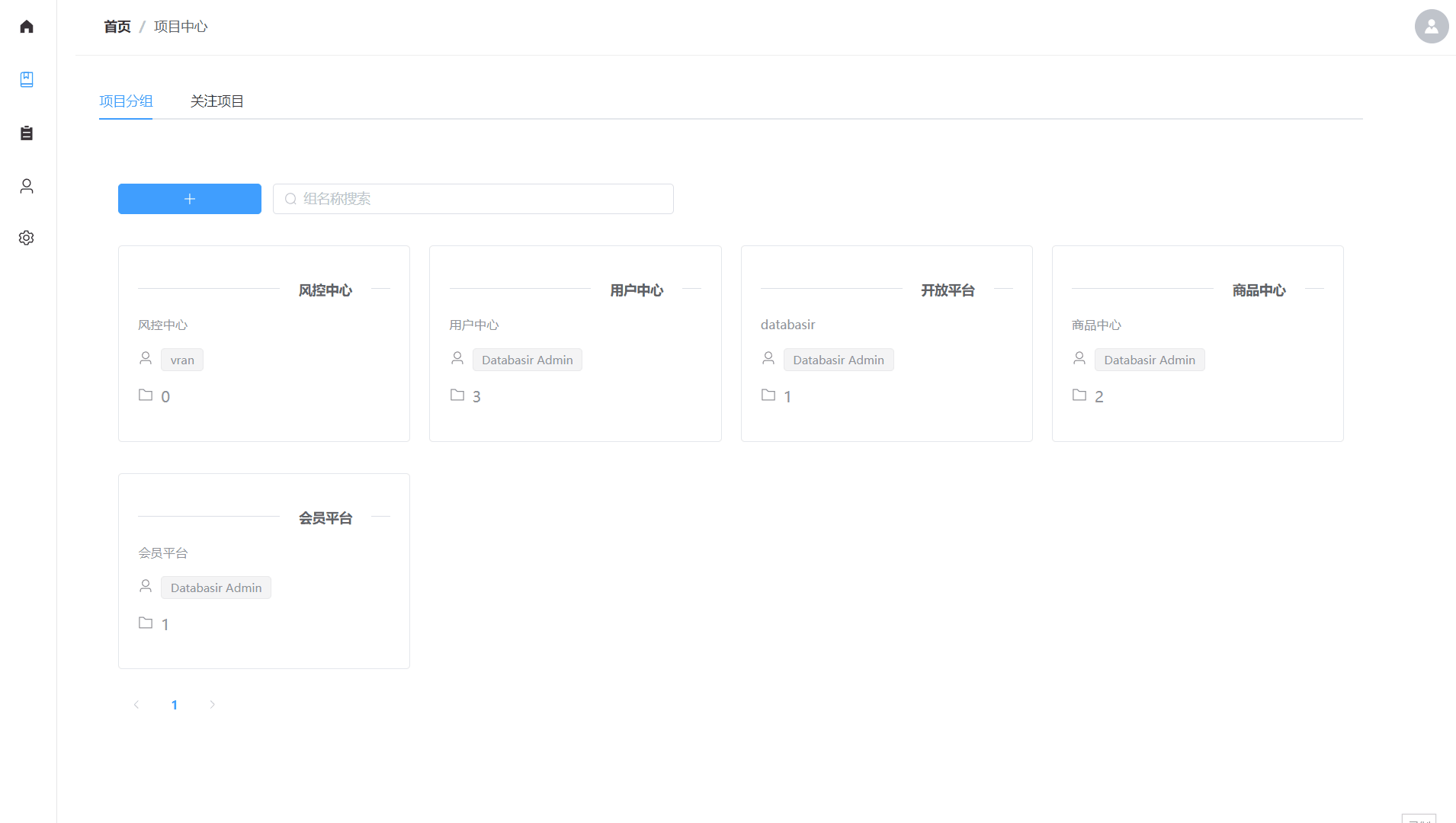Screen dimensions: 1456x823
Task: Switch to the 关注项目 tab
Action: [x=216, y=101]
